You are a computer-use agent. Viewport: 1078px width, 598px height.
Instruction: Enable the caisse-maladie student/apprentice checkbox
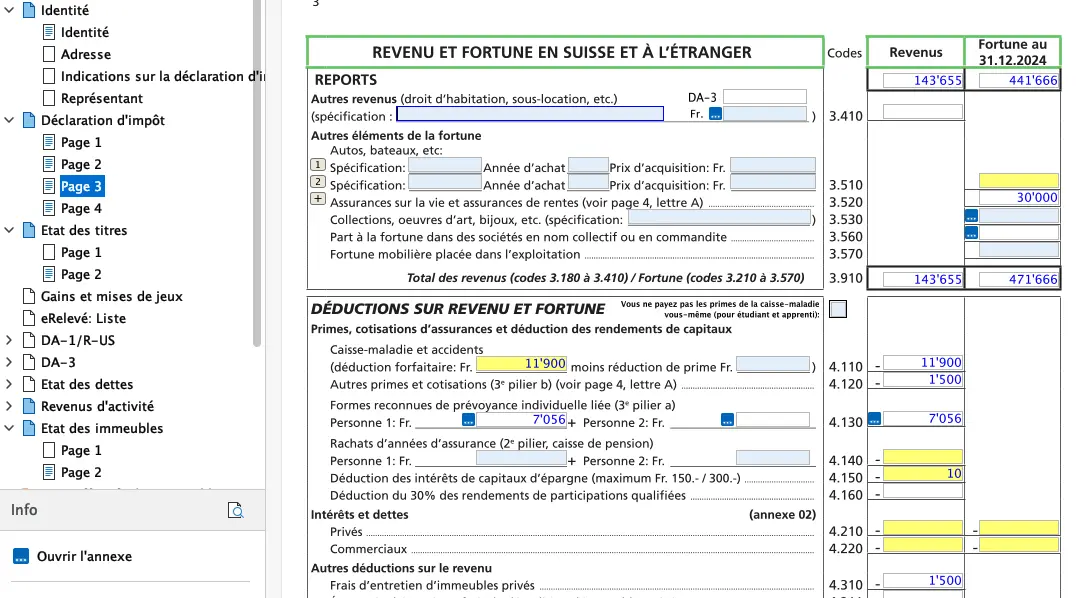click(837, 310)
